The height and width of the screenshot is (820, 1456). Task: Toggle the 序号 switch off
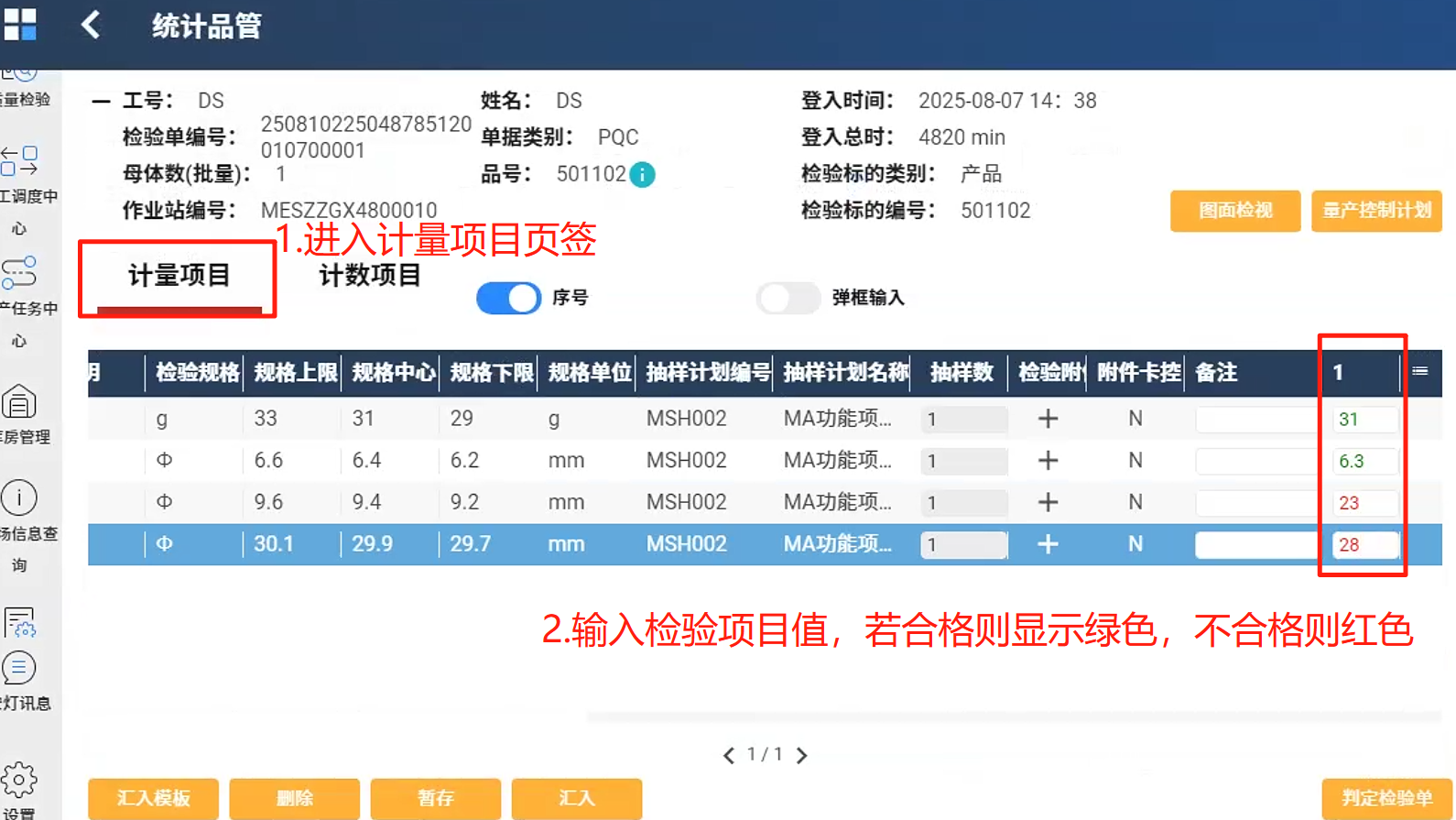coord(509,298)
